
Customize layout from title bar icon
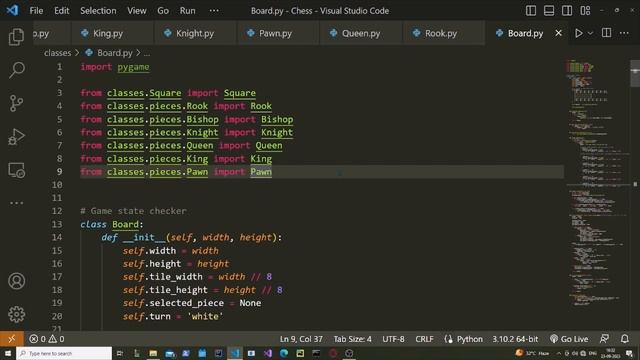pyautogui.click(x=585, y=11)
